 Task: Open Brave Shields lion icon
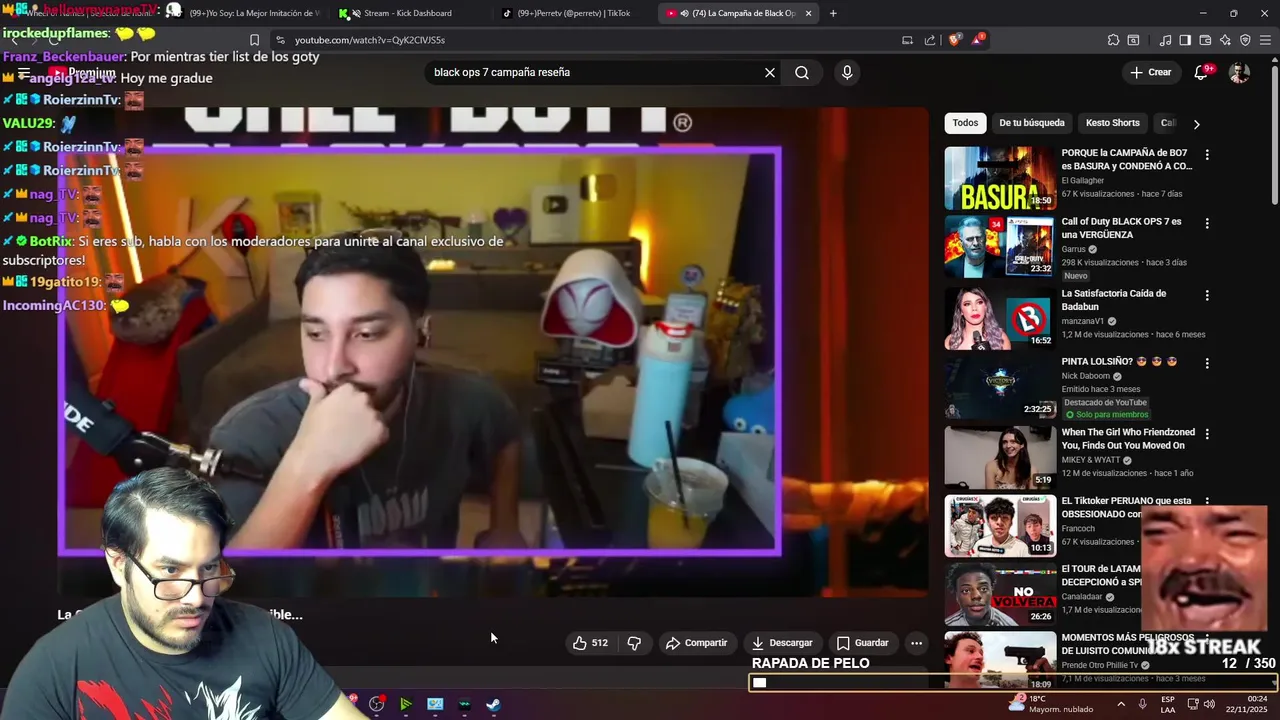pos(955,40)
